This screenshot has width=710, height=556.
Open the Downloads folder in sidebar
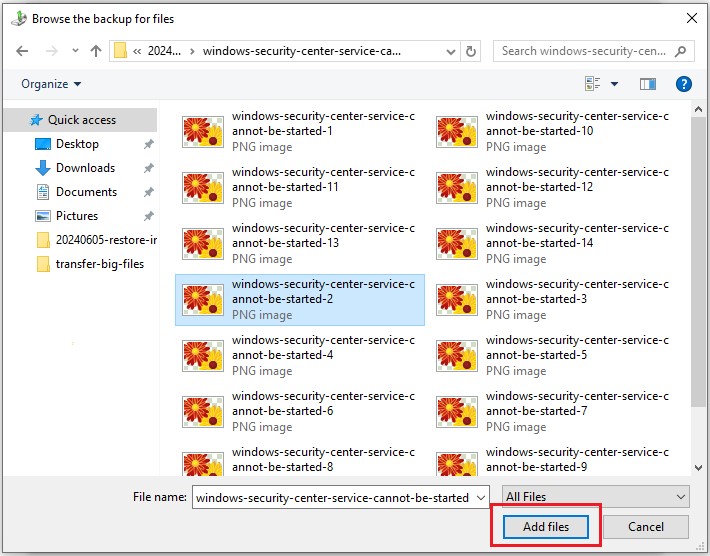point(85,168)
